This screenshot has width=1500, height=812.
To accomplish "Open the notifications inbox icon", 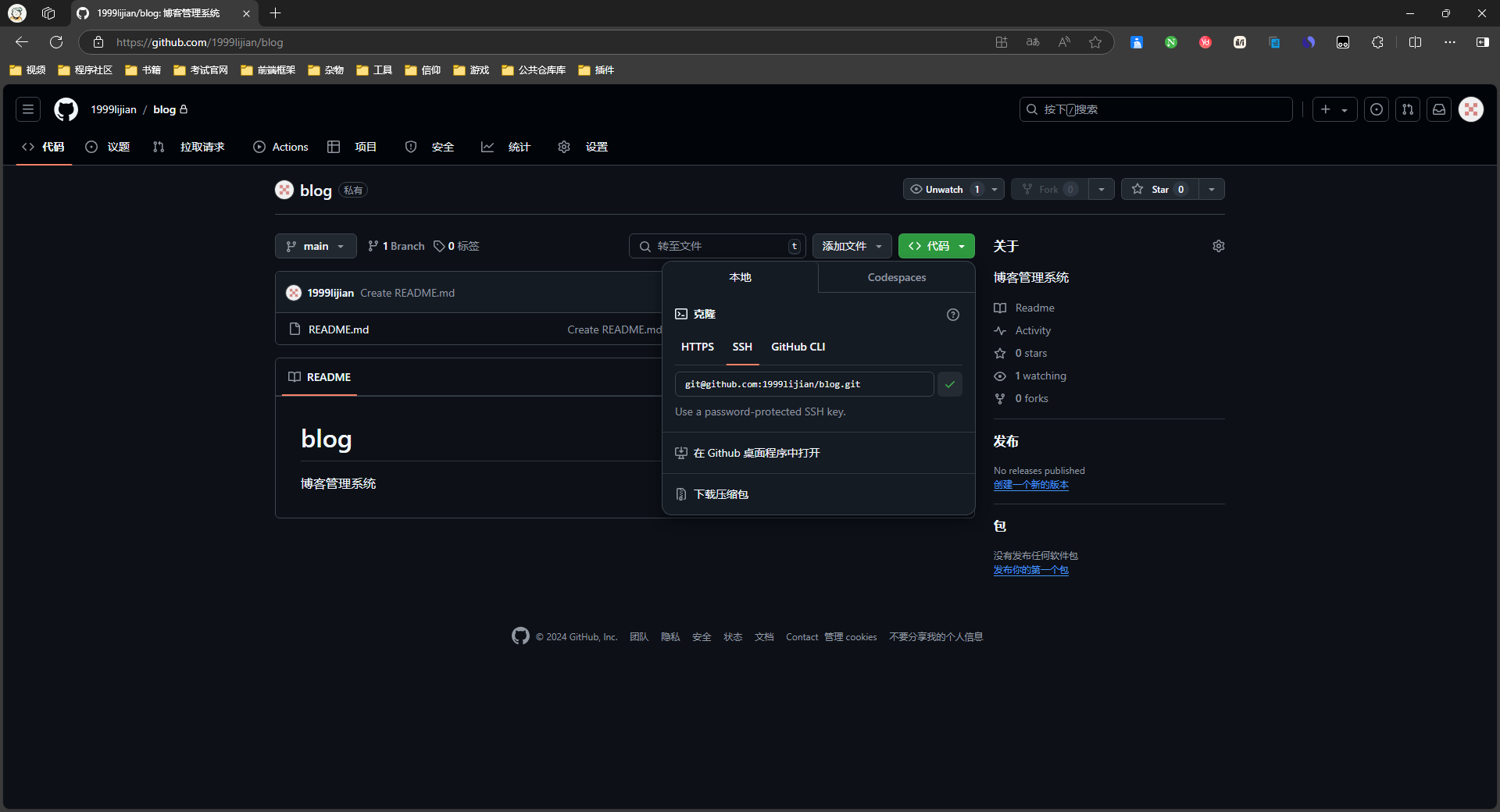I will pyautogui.click(x=1439, y=109).
